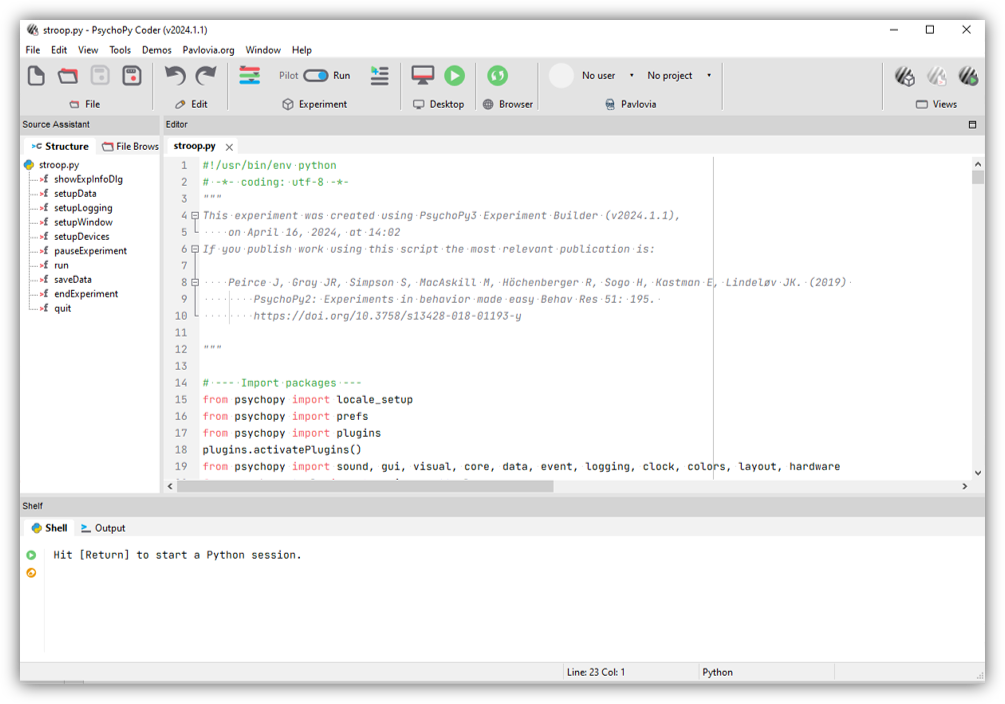Open the View menu

click(x=88, y=50)
